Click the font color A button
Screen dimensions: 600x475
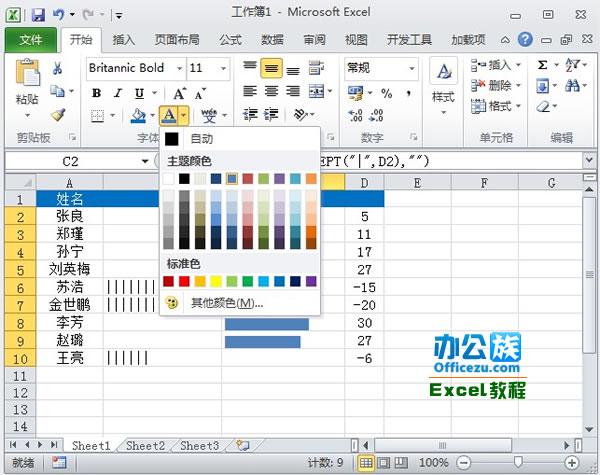(x=169, y=116)
